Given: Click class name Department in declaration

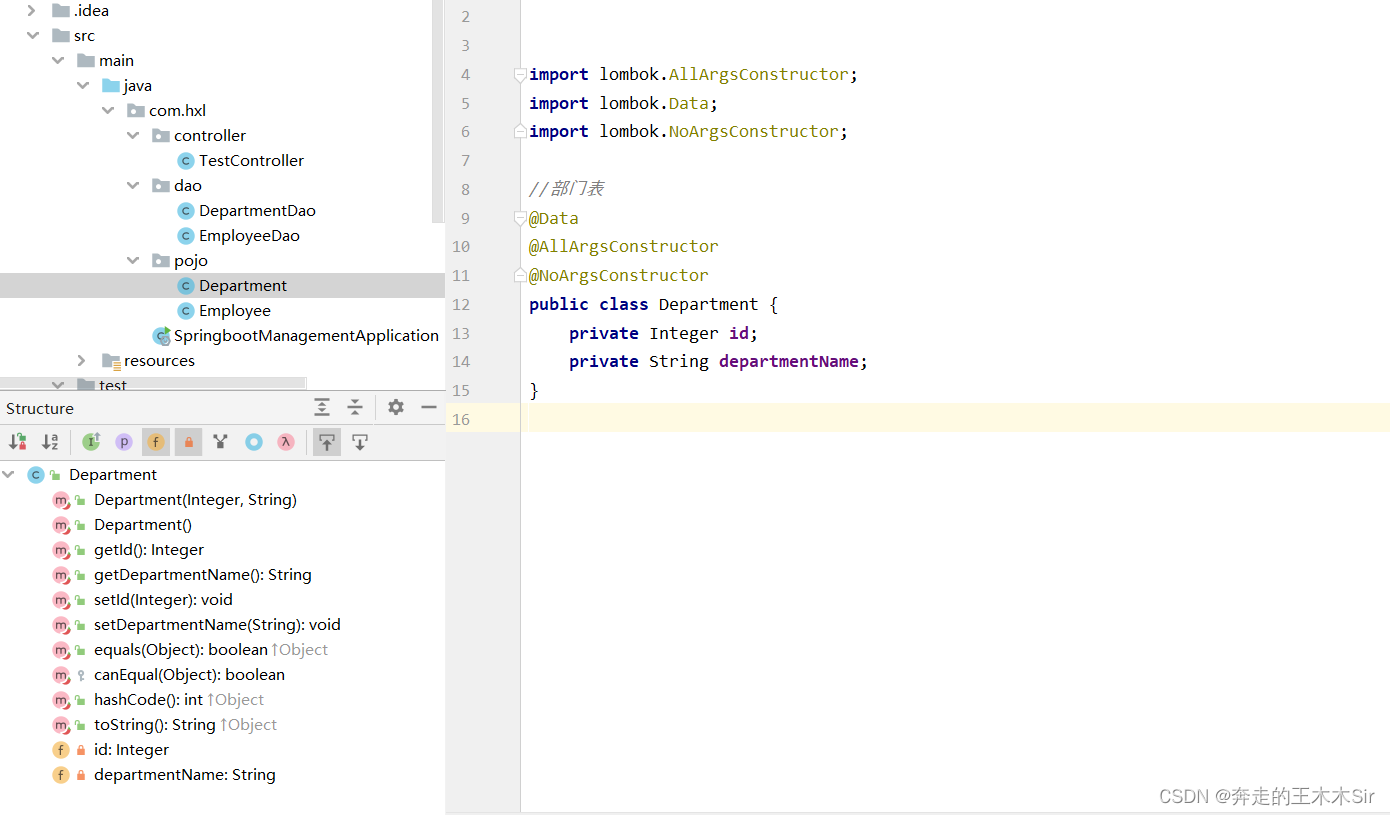Looking at the screenshot, I should 708,304.
